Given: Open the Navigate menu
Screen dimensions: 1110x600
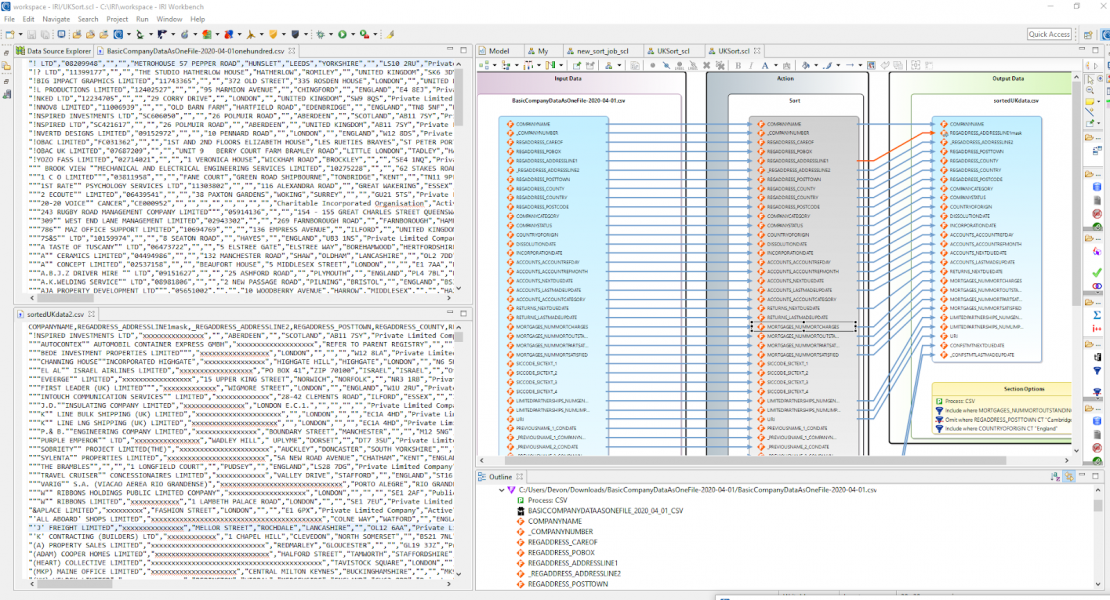Looking at the screenshot, I should 56,19.
